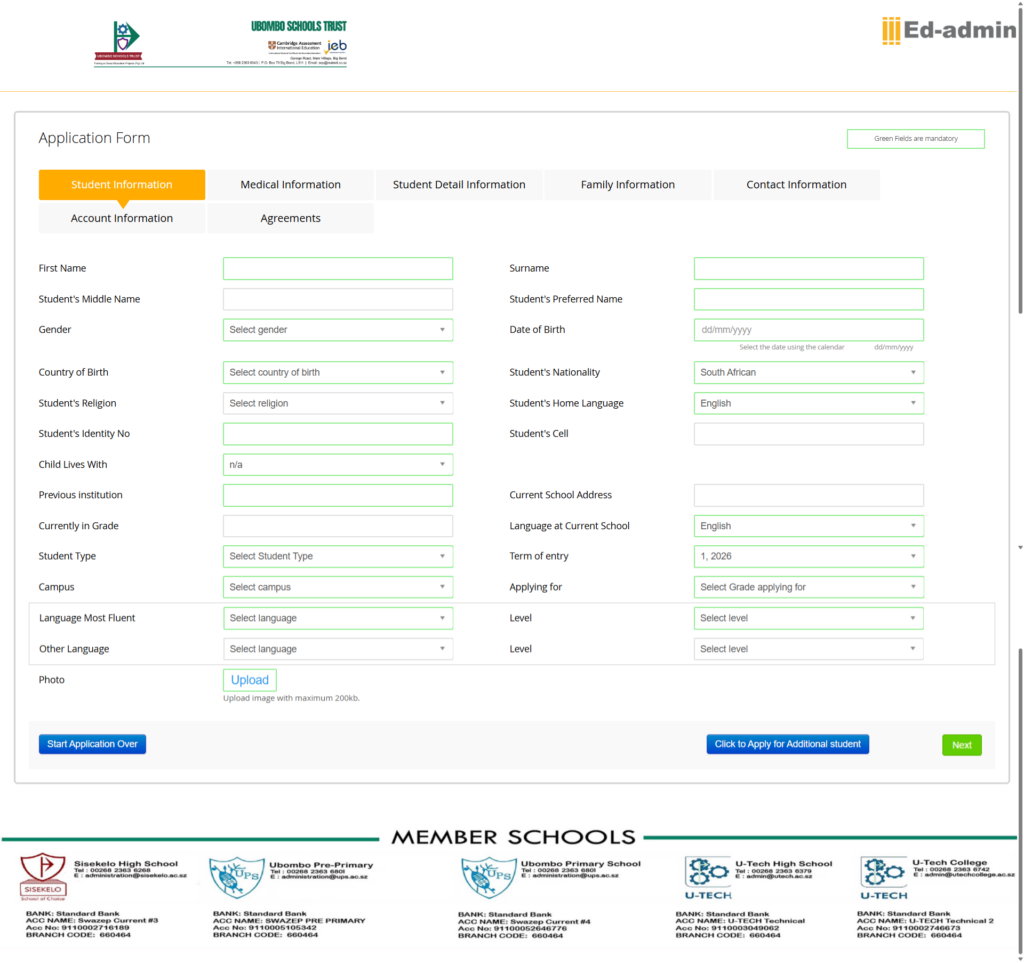Click the jeb logo in header
1024x963 pixels.
[336, 46]
